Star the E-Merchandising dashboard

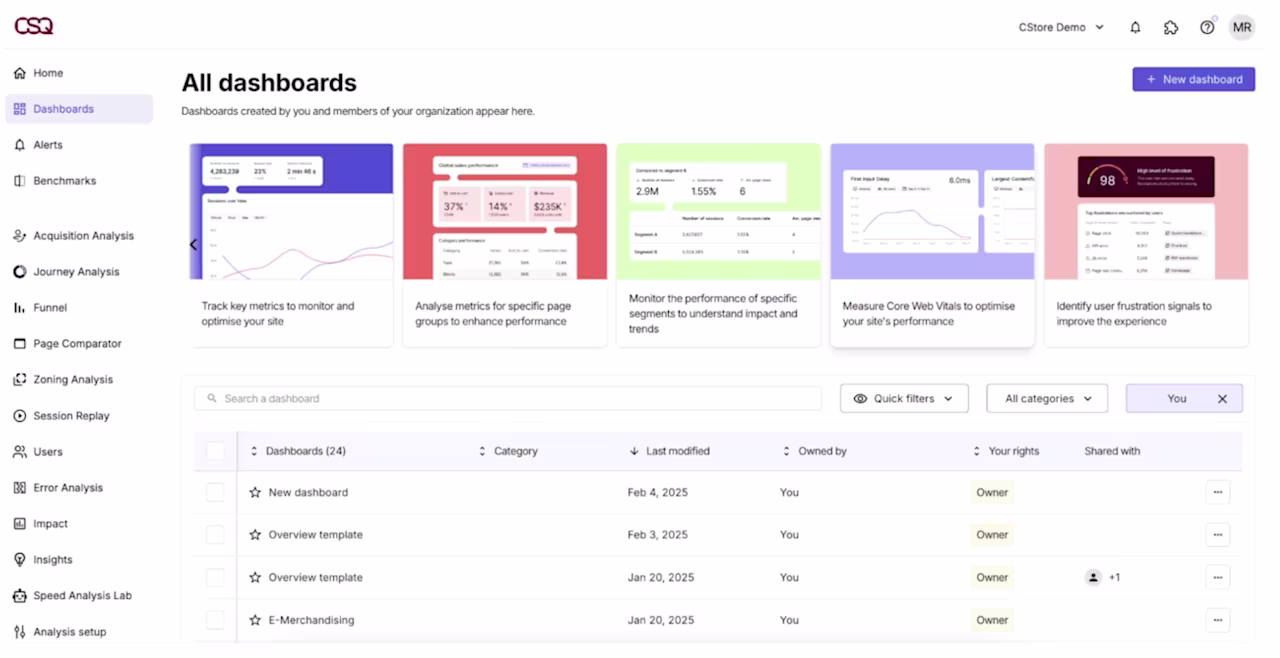tap(255, 620)
